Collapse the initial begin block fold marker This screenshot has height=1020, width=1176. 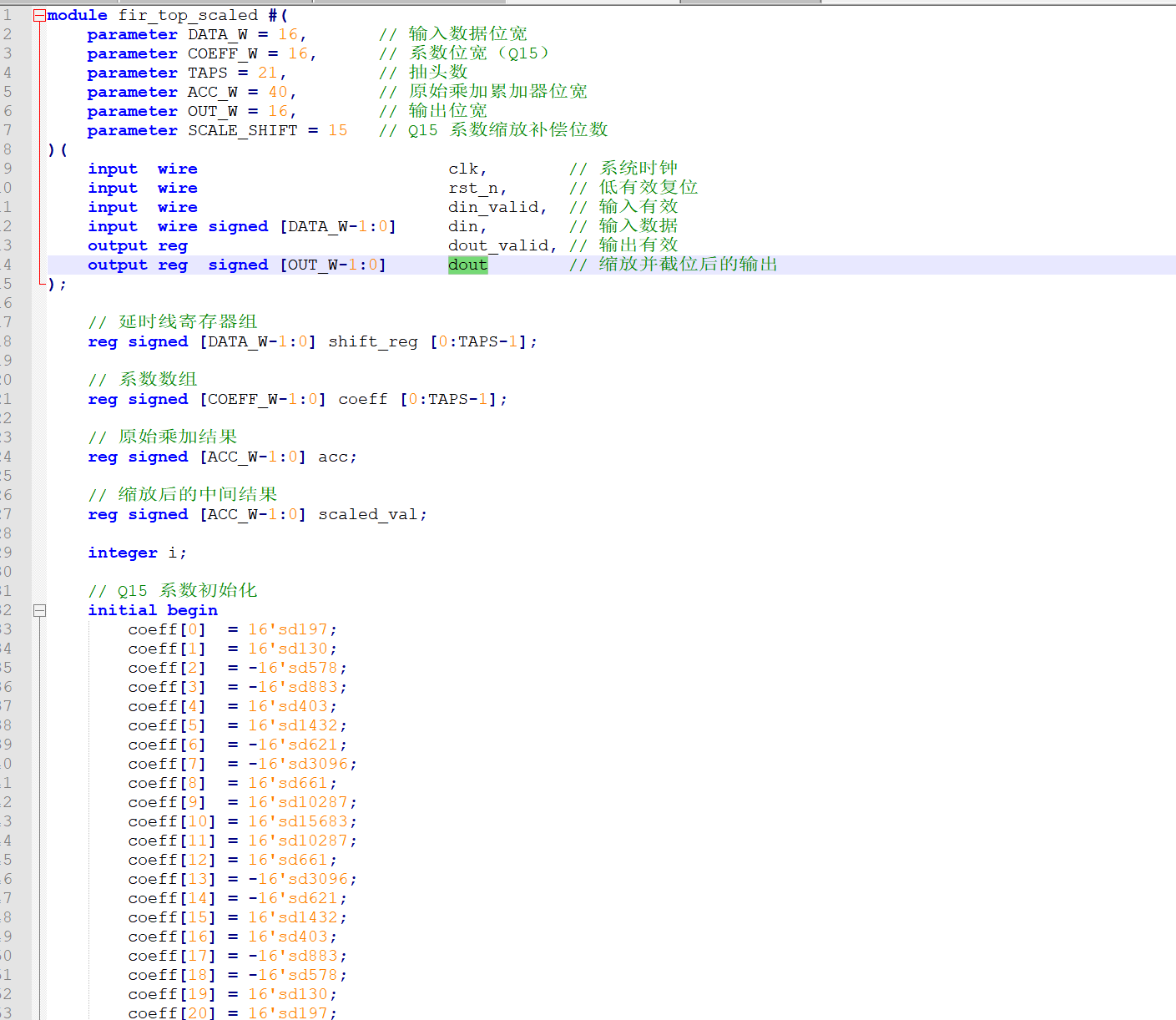coord(39,610)
